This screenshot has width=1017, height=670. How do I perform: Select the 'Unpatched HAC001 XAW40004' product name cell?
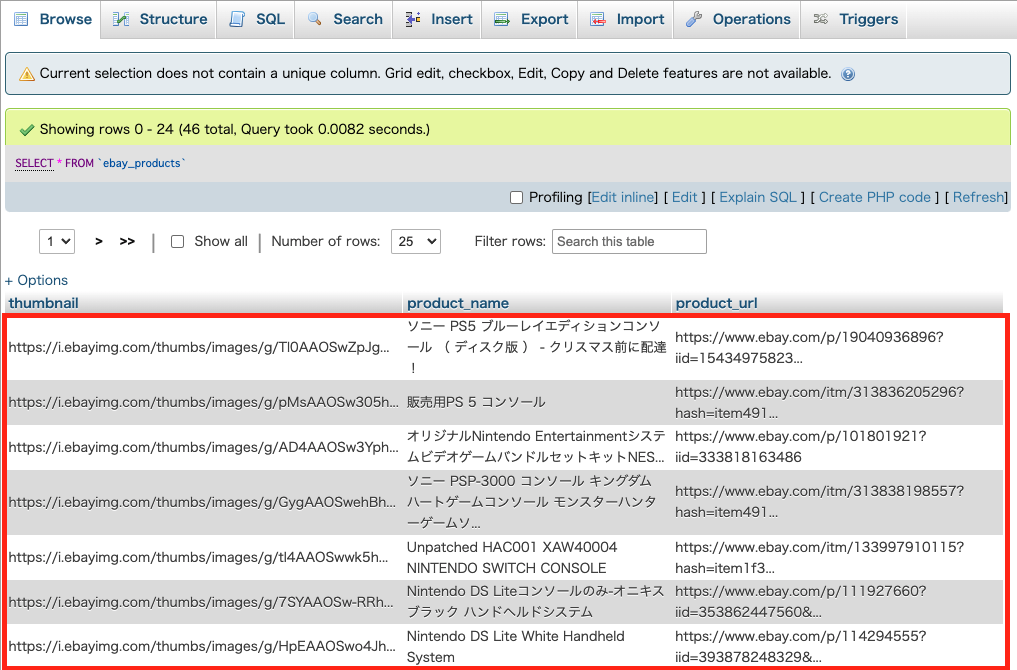(x=537, y=558)
